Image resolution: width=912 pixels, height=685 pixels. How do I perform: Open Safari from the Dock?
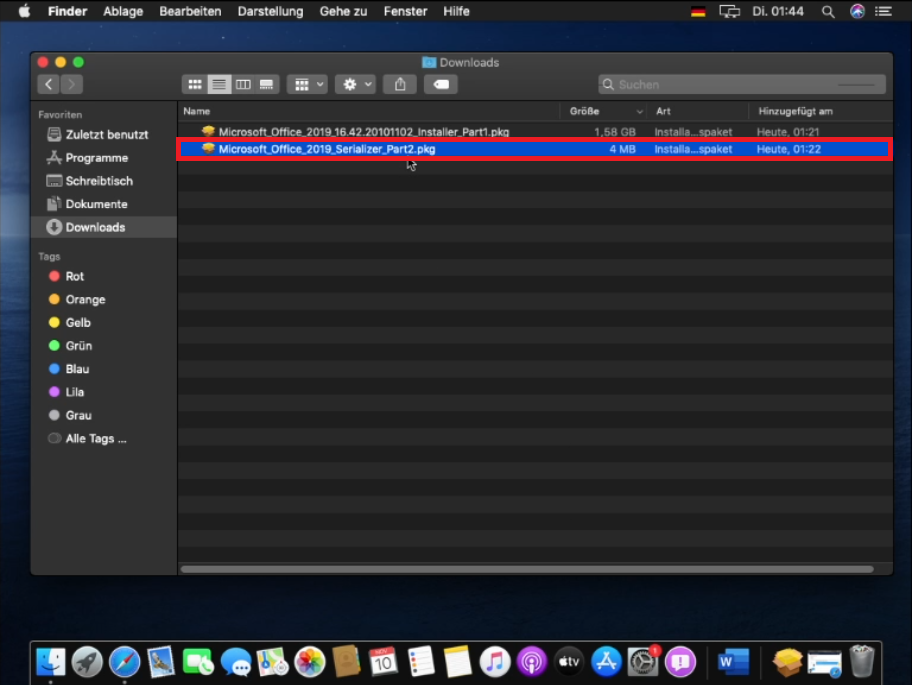coord(124,661)
